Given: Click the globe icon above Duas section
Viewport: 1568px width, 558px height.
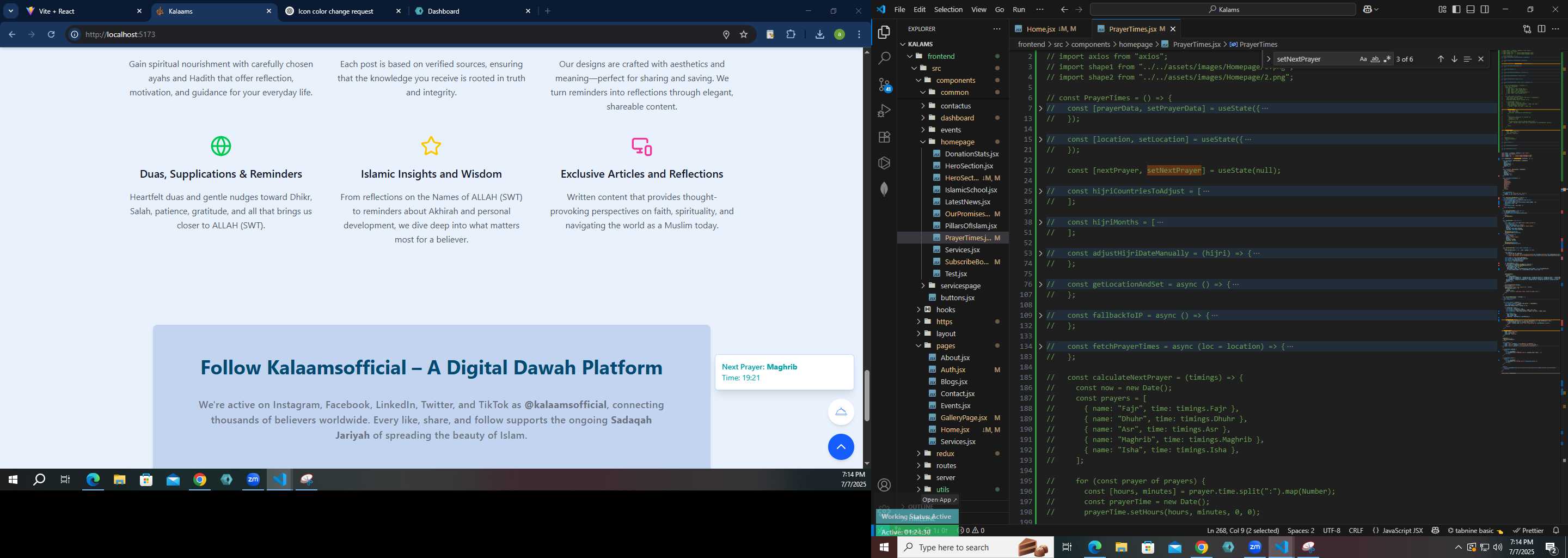Looking at the screenshot, I should (x=221, y=146).
